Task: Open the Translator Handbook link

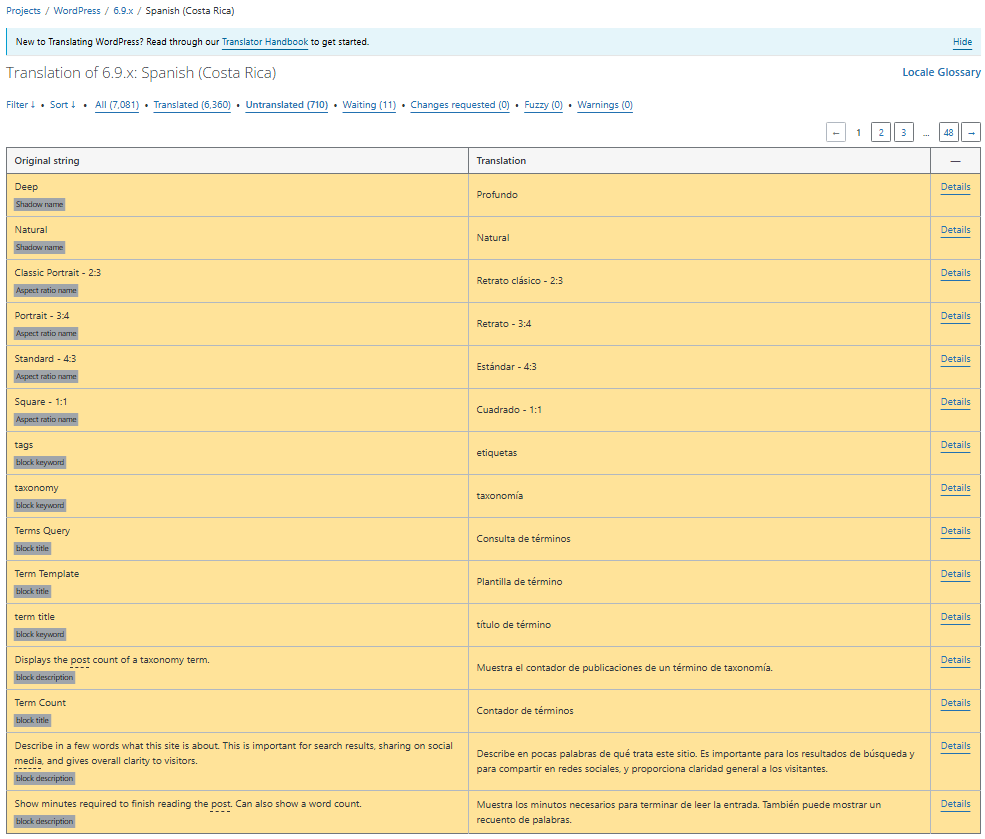Action: coord(264,42)
